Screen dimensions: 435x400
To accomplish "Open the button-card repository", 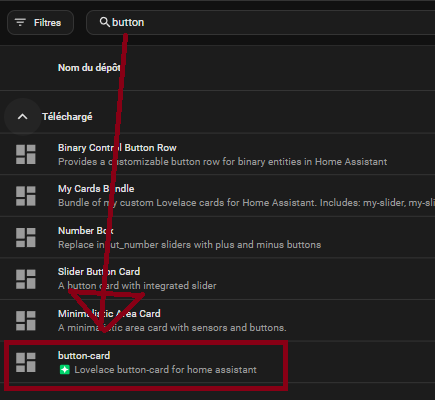I will click(84, 356).
